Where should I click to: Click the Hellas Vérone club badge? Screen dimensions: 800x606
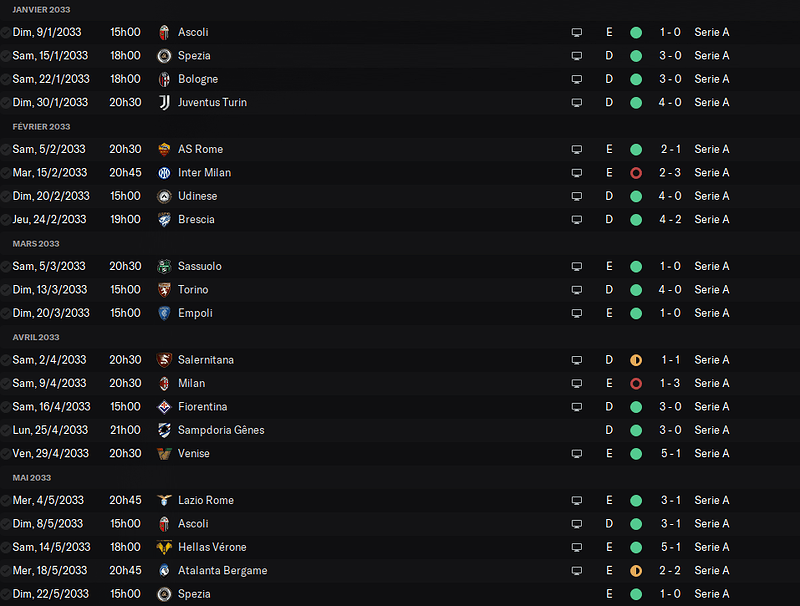tap(164, 547)
